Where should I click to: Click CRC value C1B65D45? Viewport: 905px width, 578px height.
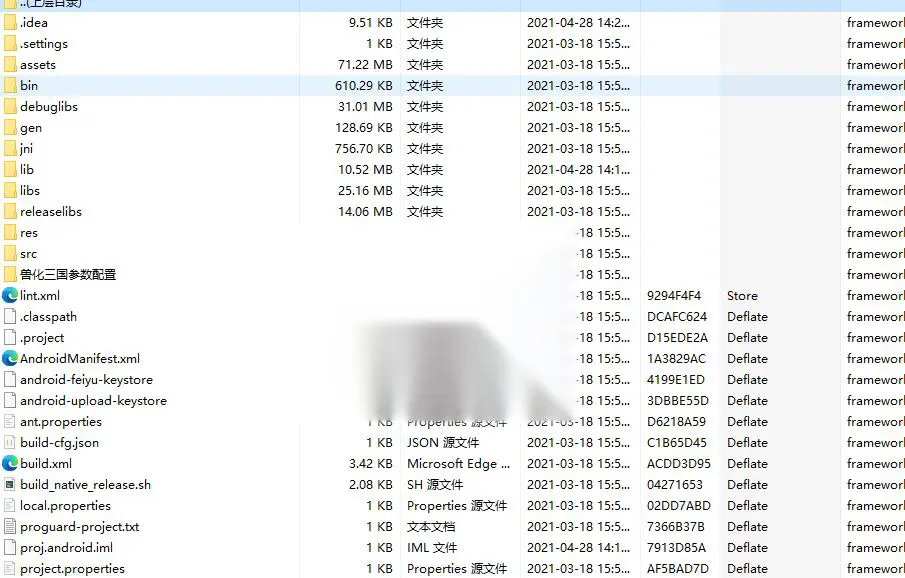(x=676, y=443)
